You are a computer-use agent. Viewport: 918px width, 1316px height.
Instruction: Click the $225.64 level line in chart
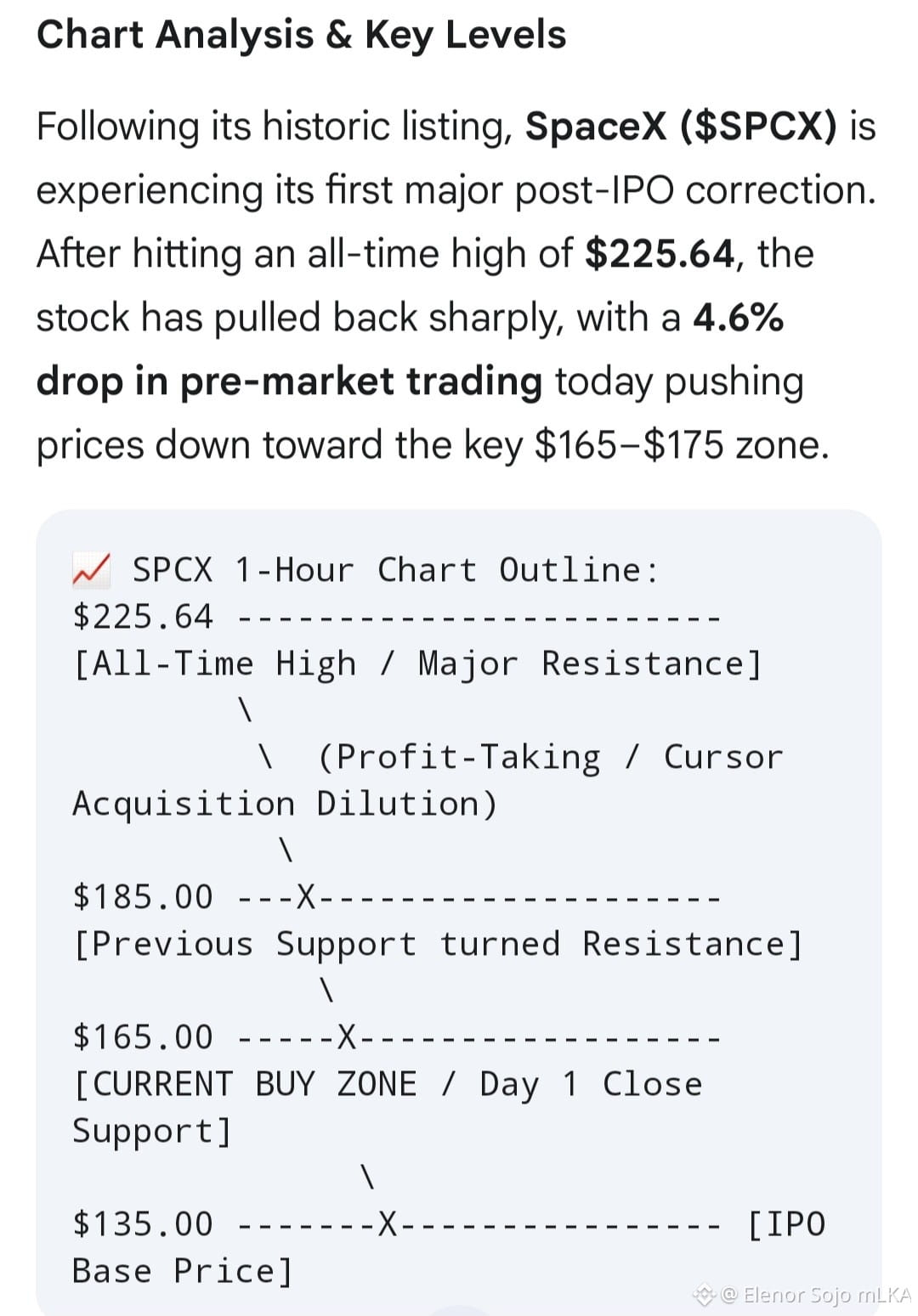tap(396, 617)
